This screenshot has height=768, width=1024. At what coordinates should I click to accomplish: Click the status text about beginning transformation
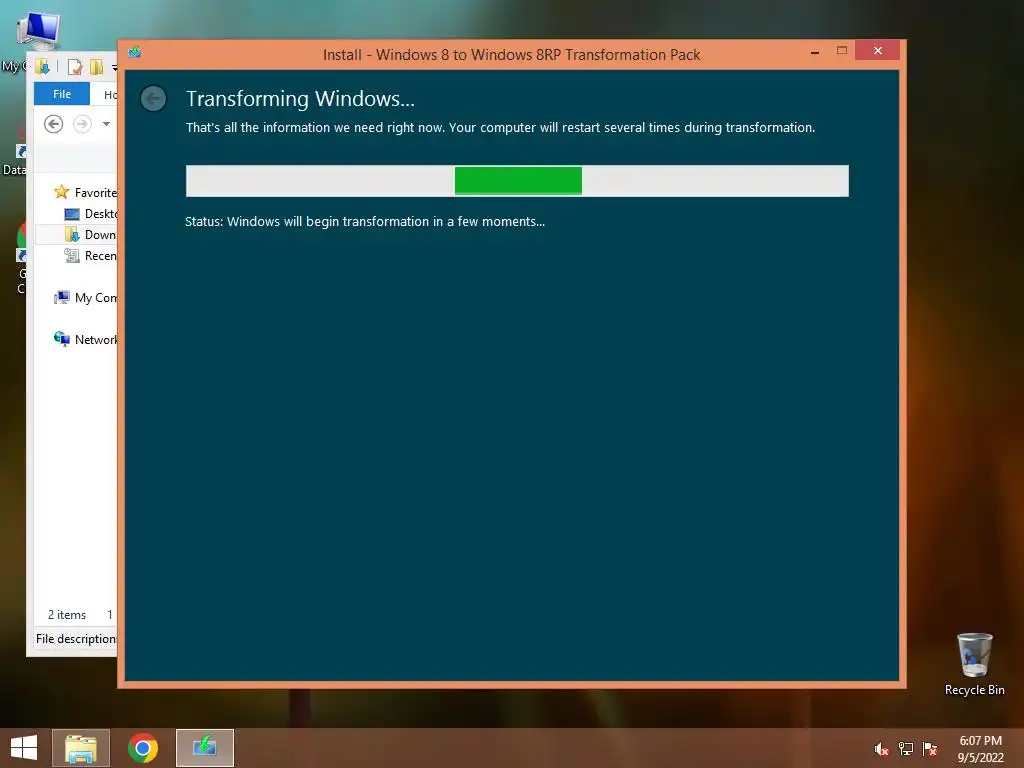coord(365,222)
